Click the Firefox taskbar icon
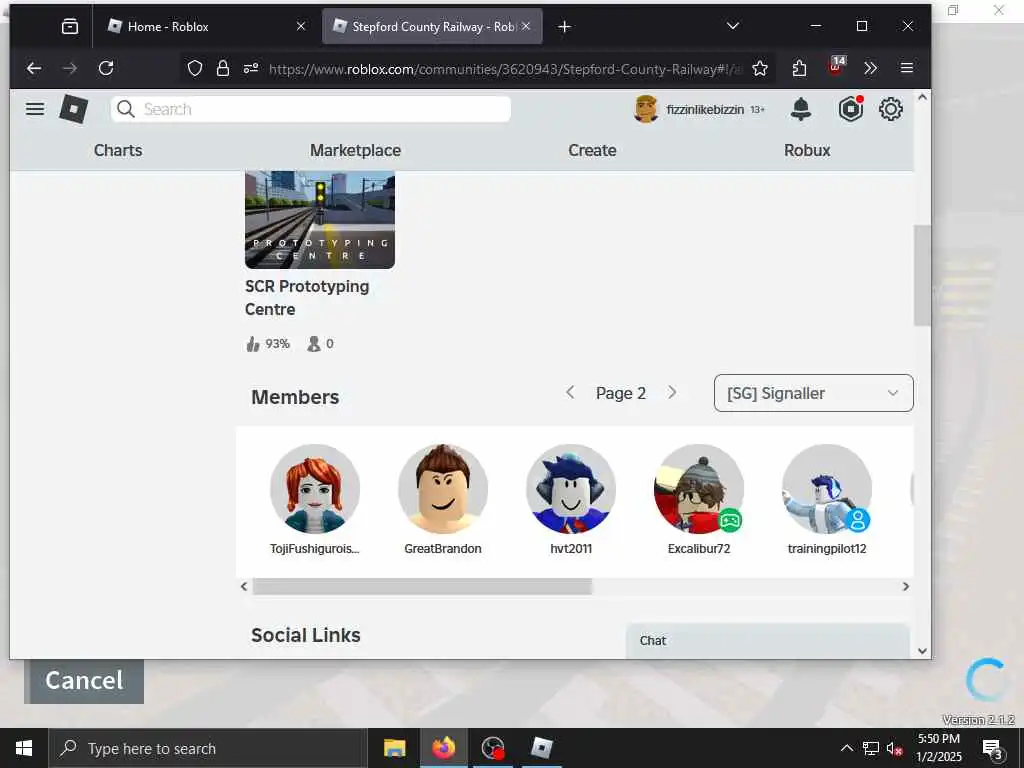Image resolution: width=1024 pixels, height=768 pixels. point(443,748)
